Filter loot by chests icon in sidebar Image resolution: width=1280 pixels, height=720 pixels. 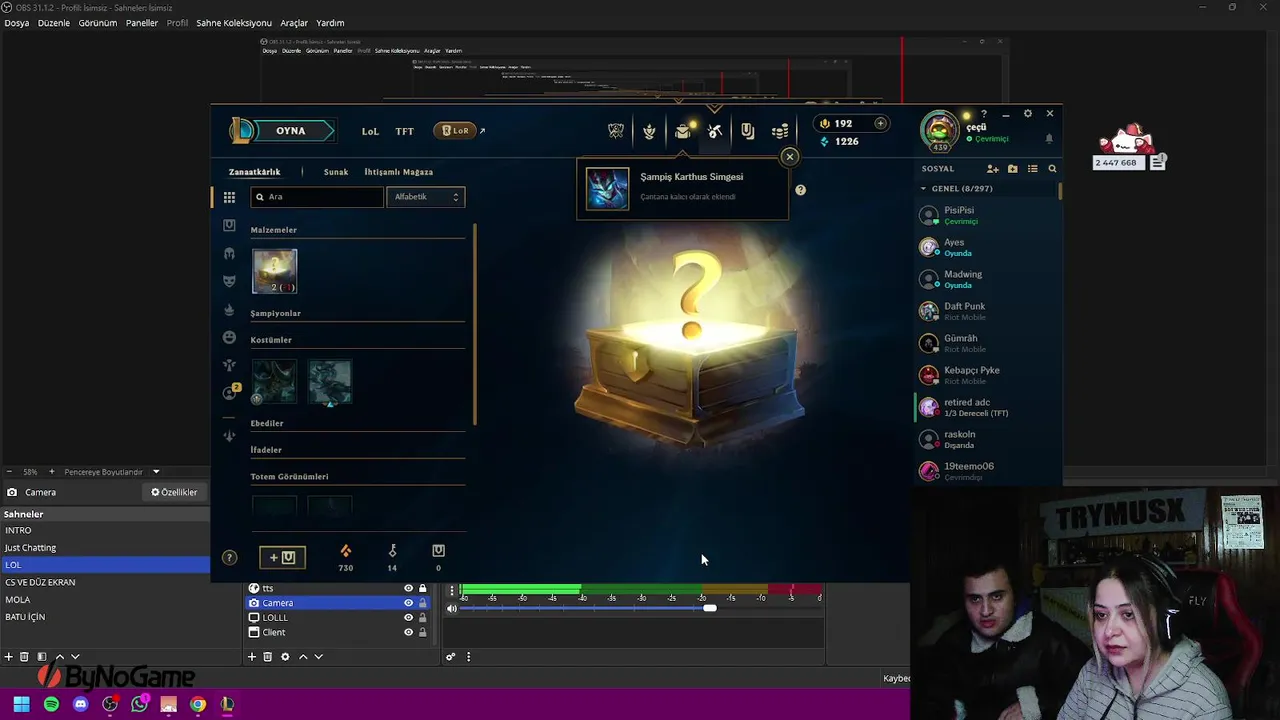[229, 225]
